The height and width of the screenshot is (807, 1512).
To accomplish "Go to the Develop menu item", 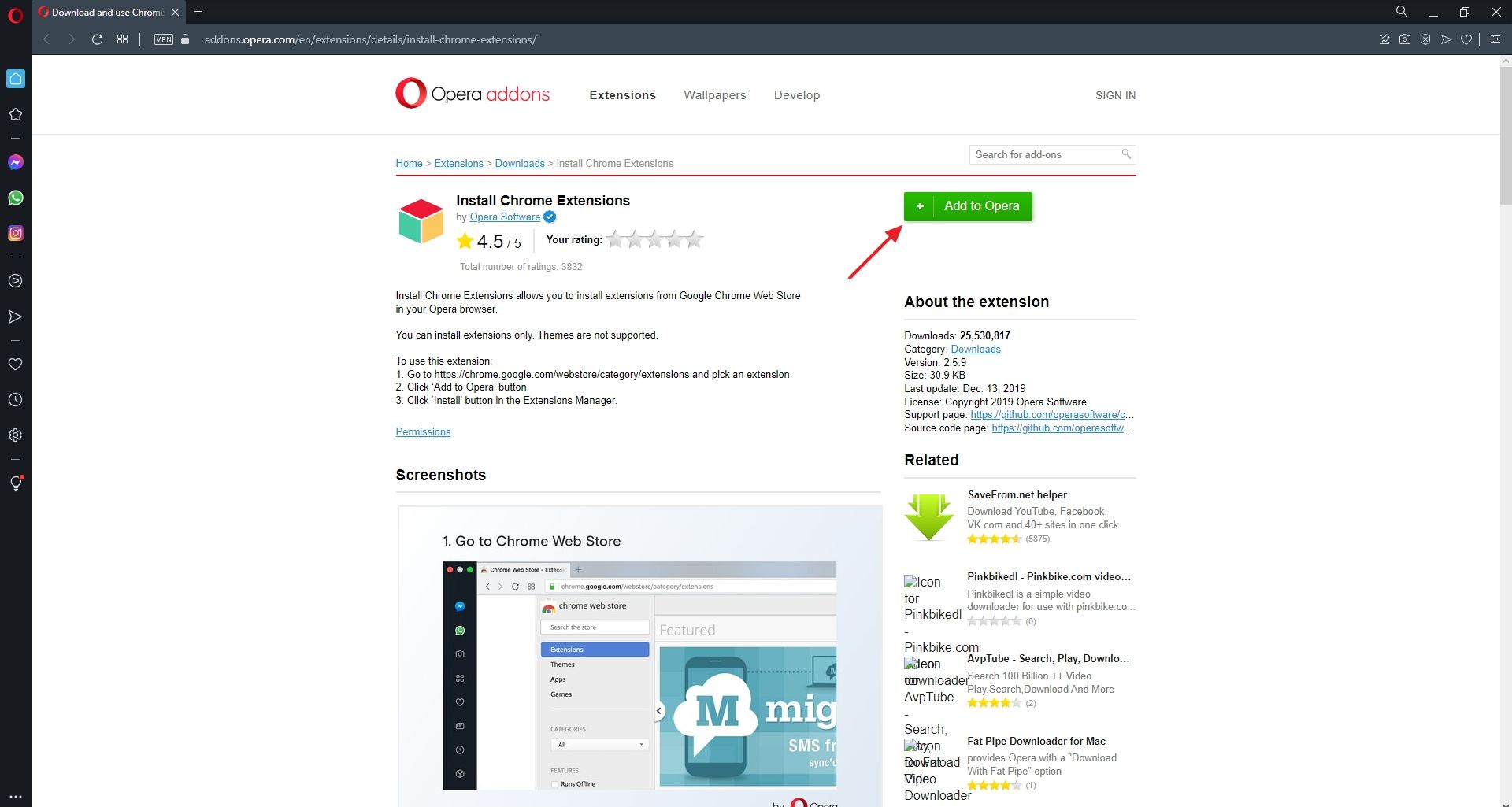I will tap(796, 95).
